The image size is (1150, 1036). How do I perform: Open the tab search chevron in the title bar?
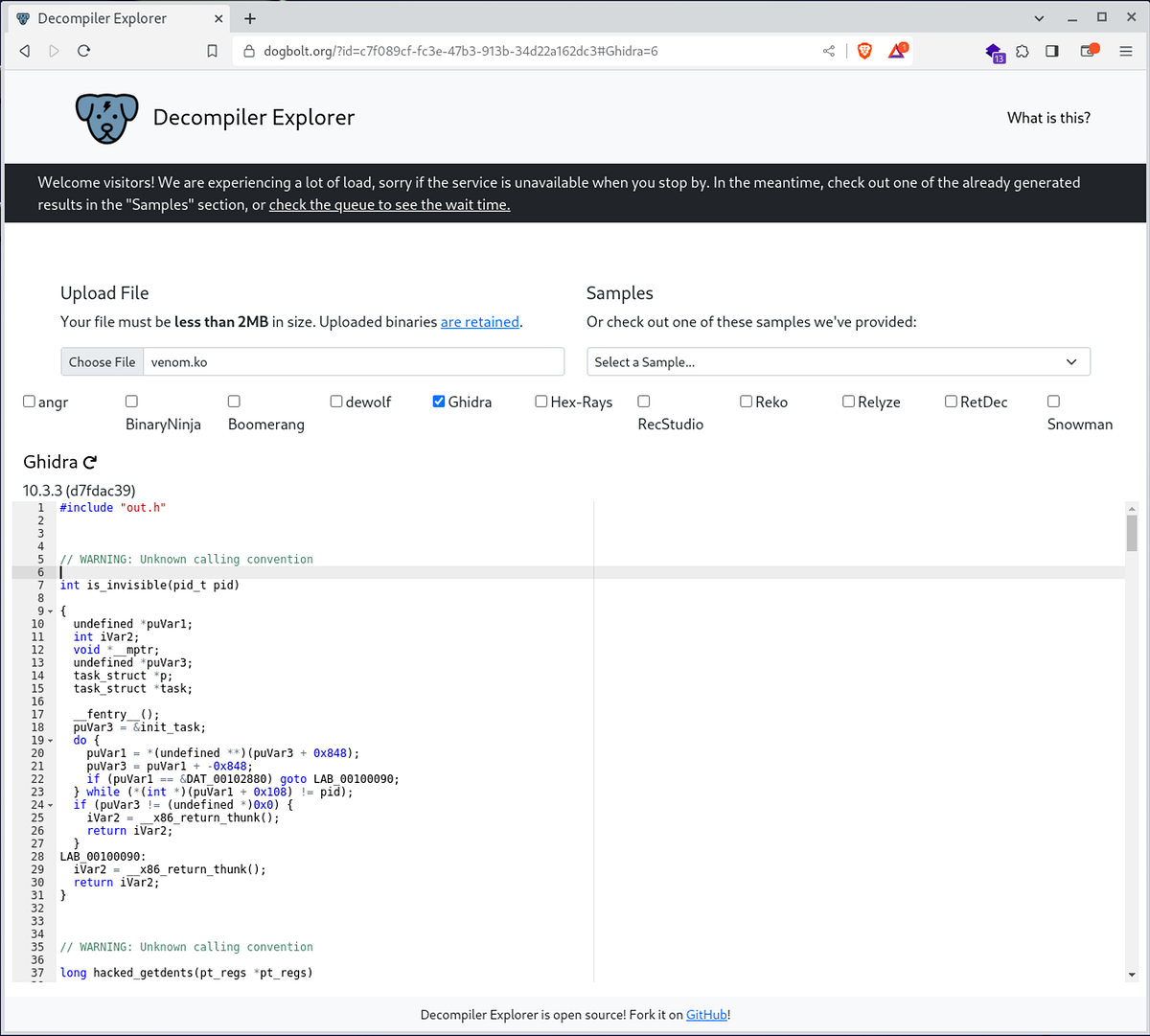[x=1040, y=18]
